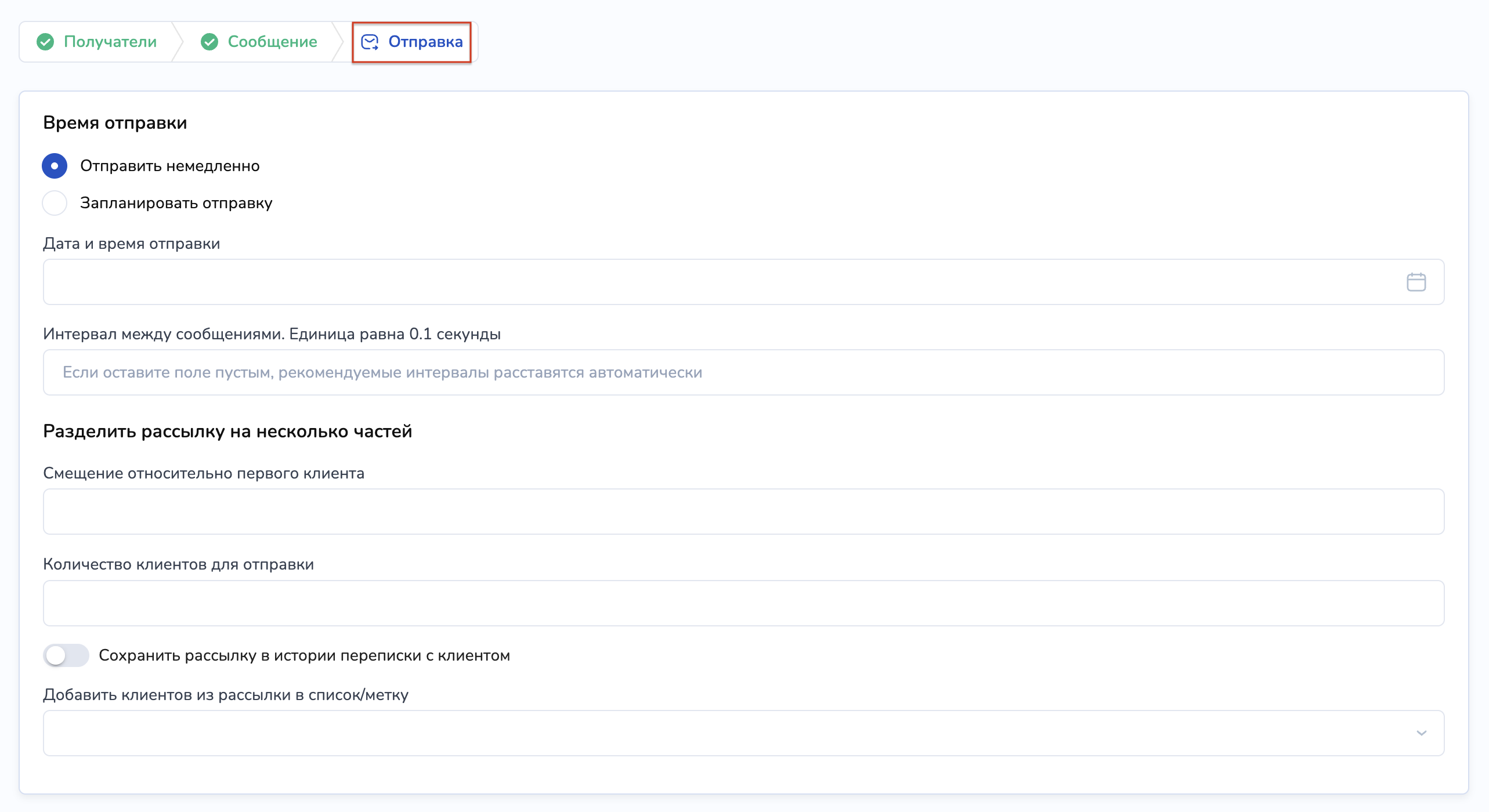Click the Сохранить рассылку в истории переписки label
This screenshot has height=812, width=1489.
[x=304, y=655]
